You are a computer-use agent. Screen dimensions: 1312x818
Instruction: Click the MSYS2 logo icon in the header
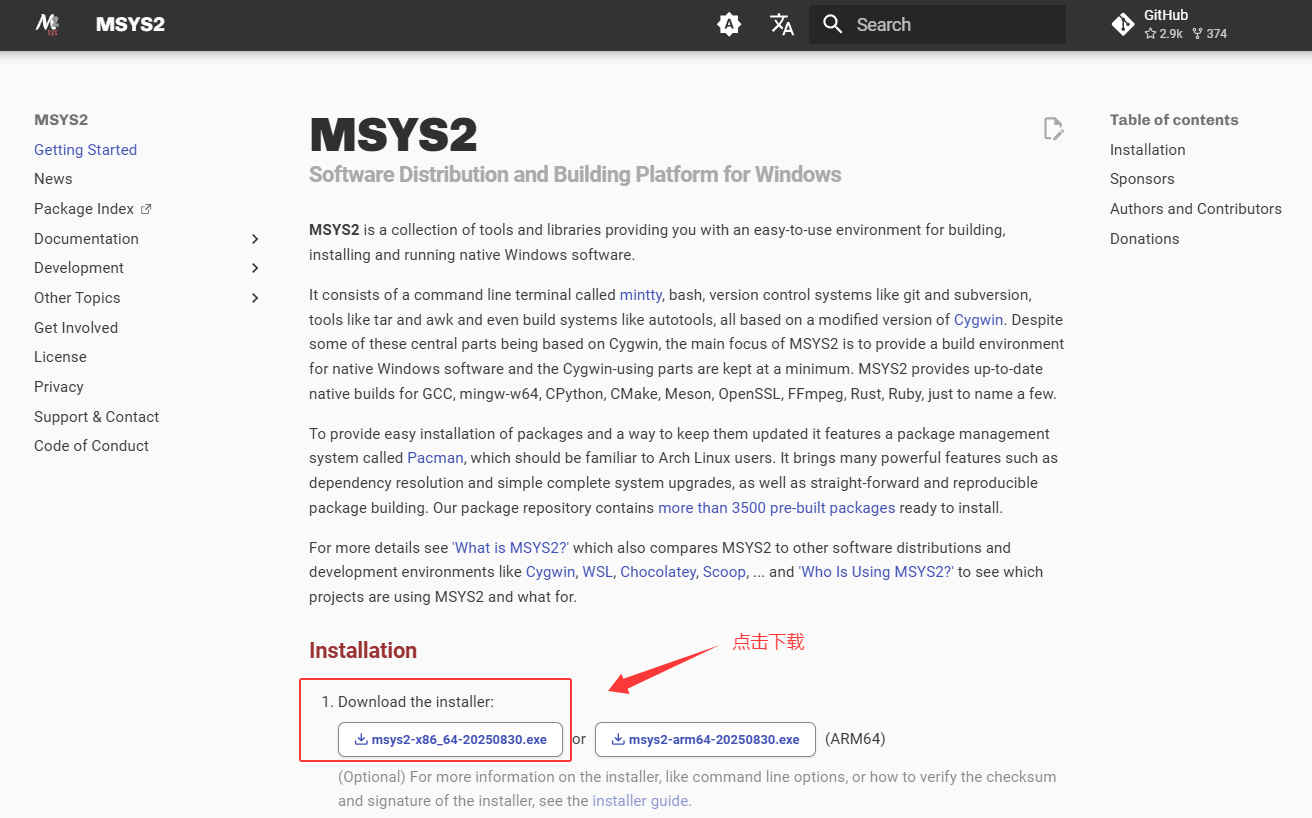click(48, 24)
